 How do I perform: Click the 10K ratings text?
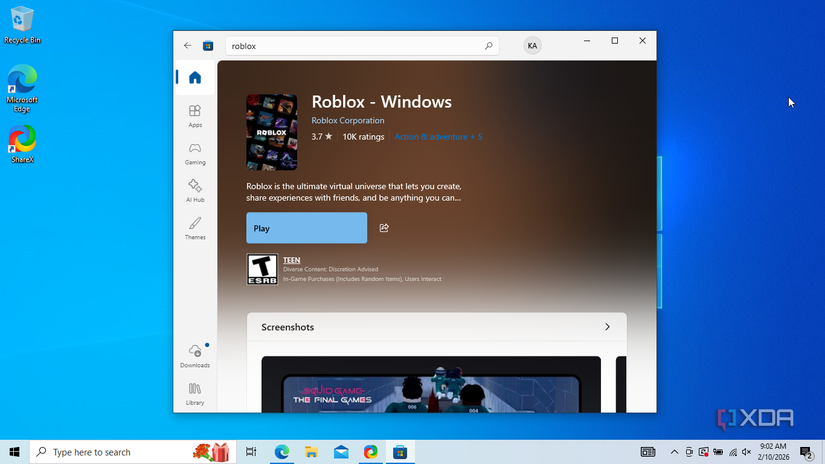pyautogui.click(x=364, y=137)
